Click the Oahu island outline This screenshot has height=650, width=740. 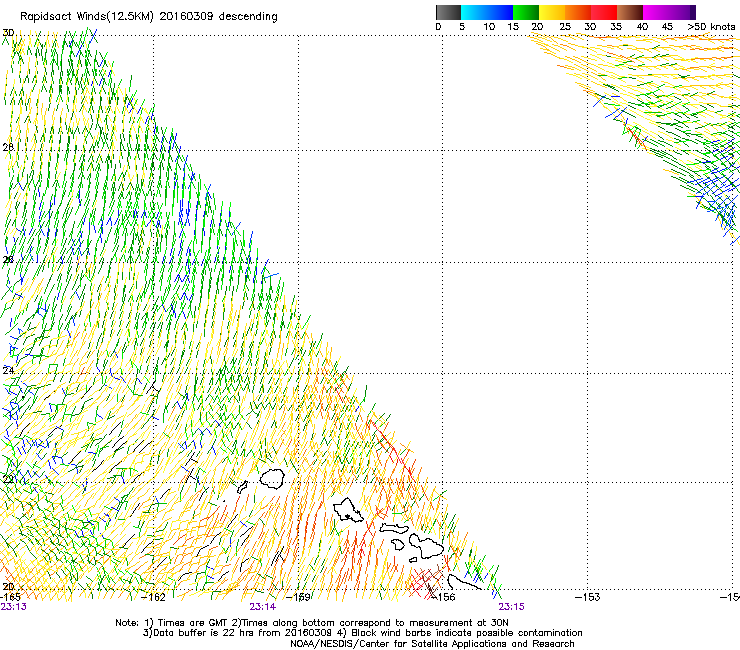348,510
